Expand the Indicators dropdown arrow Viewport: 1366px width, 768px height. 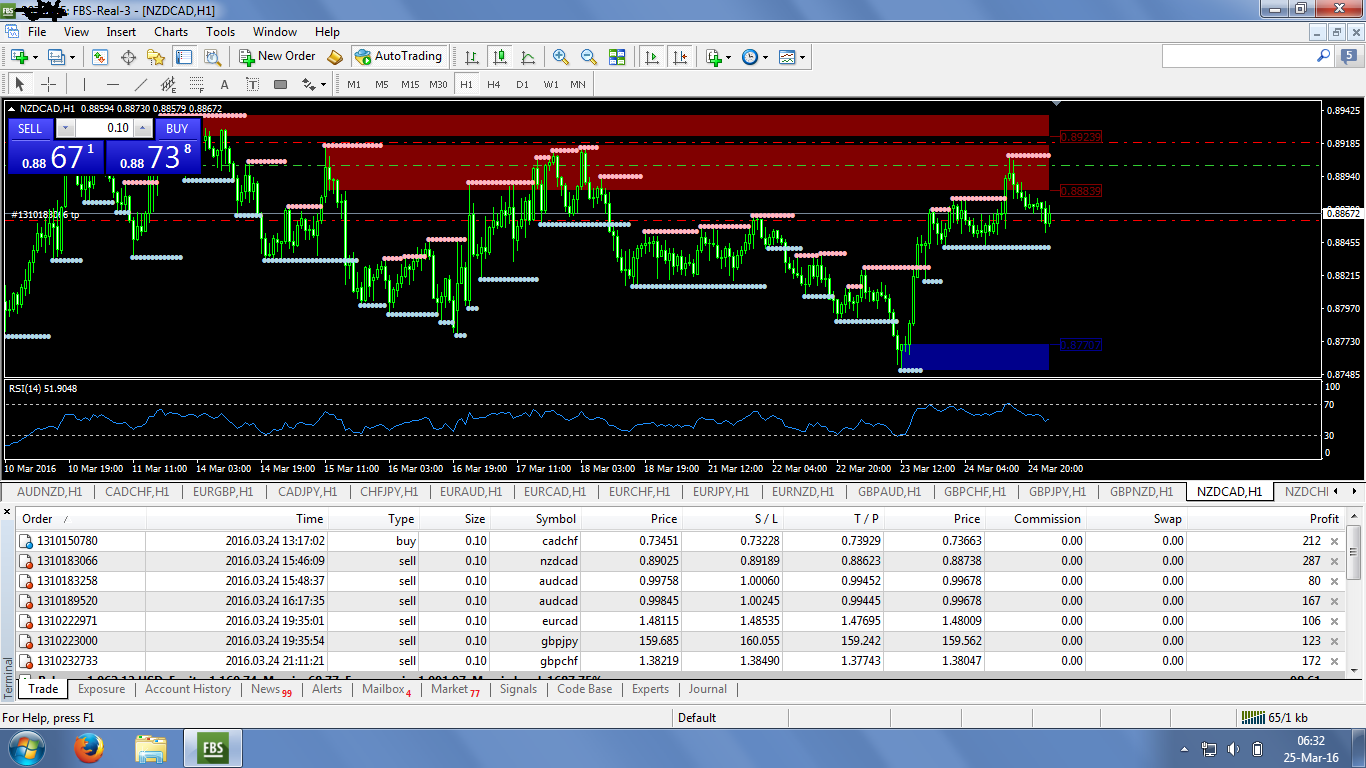click(729, 57)
